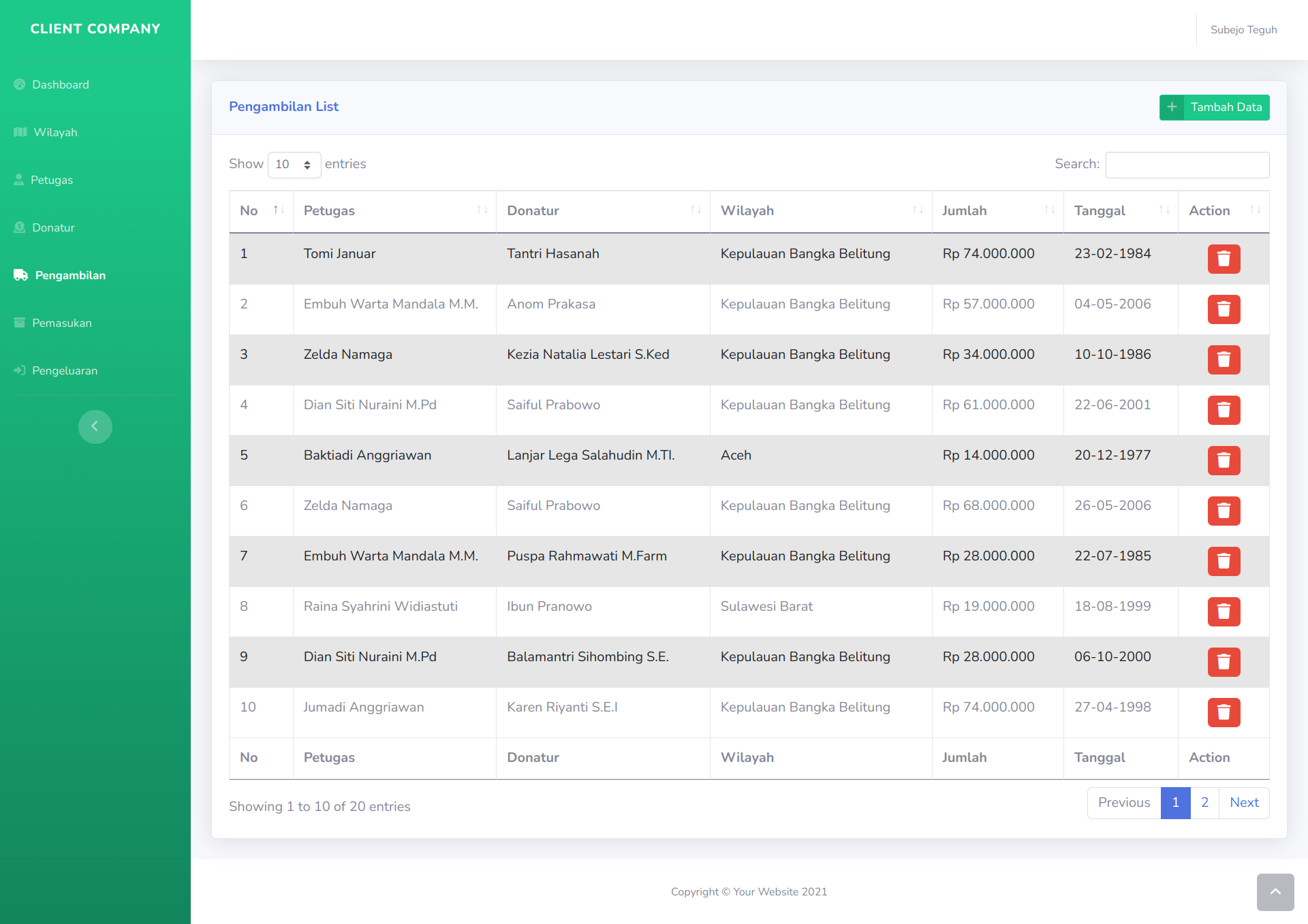The height and width of the screenshot is (924, 1308).
Task: Sort by Donatur column header arrows
Action: point(696,210)
